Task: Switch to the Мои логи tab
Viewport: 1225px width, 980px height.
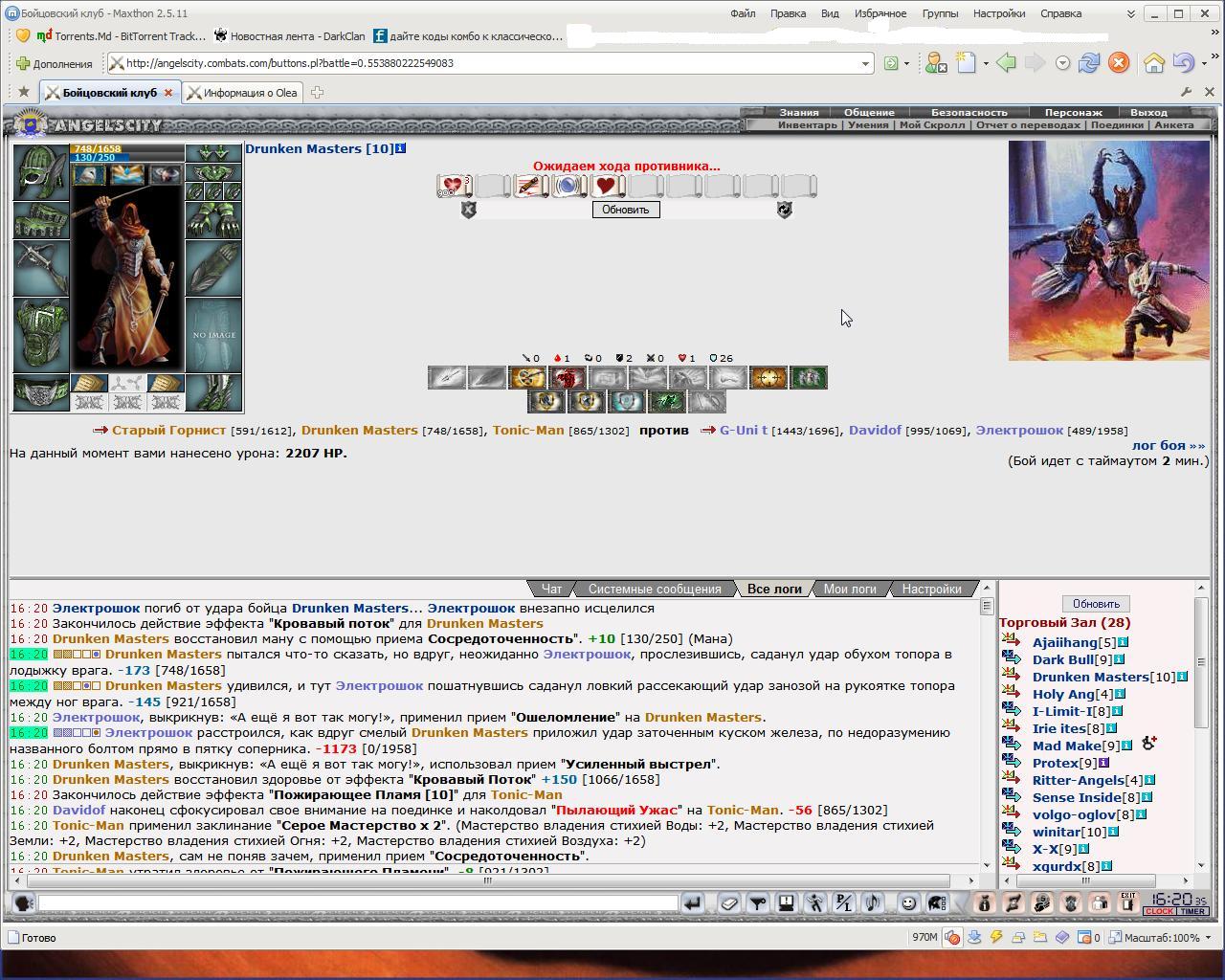Action: [x=850, y=589]
